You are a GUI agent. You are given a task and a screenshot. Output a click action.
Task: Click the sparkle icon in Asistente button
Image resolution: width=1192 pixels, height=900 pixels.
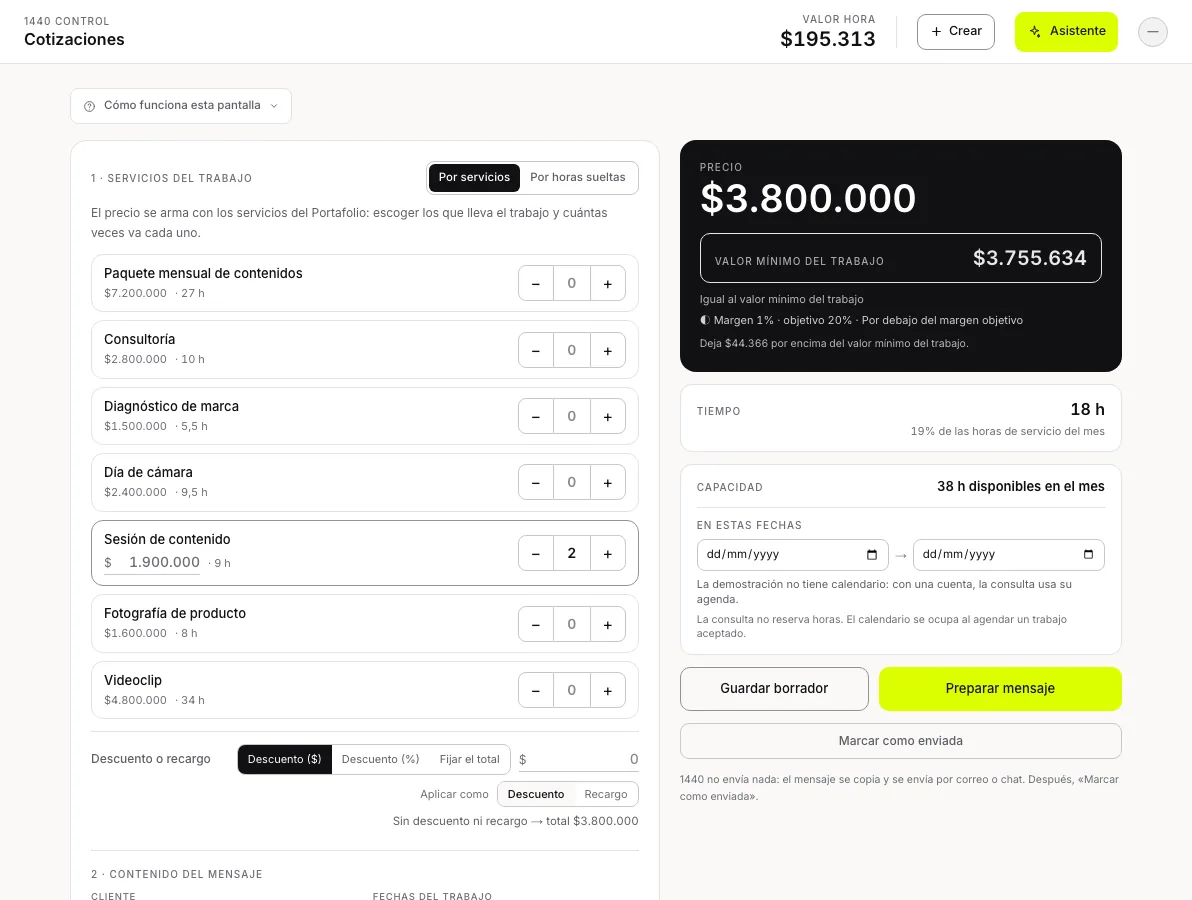pos(1035,31)
